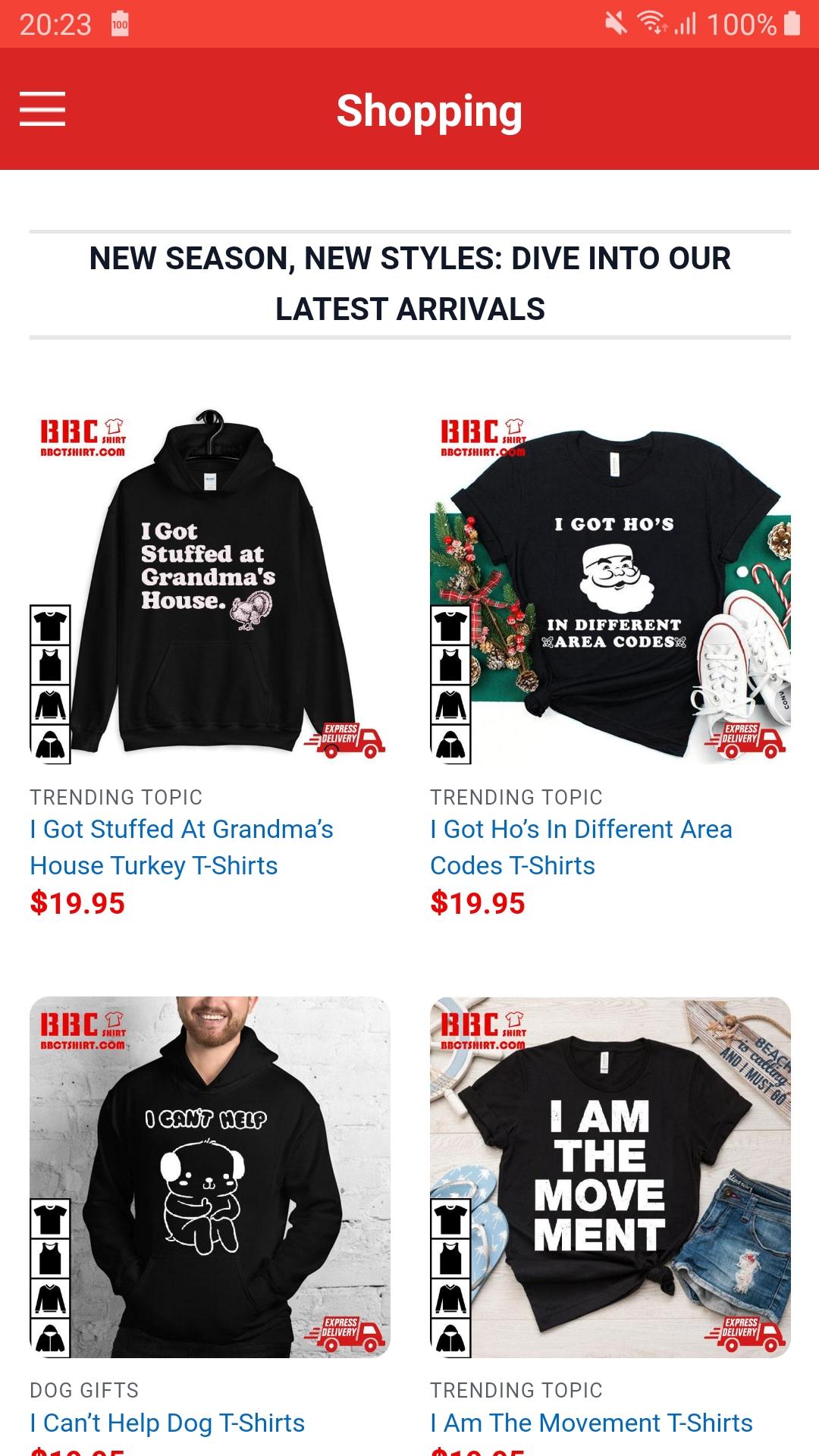Select T-shirt style icon on Grandma's hoodie
This screenshot has height=1456, width=819.
click(x=50, y=625)
